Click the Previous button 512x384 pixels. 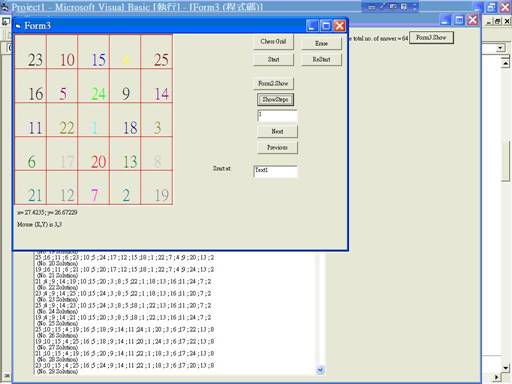[277, 147]
